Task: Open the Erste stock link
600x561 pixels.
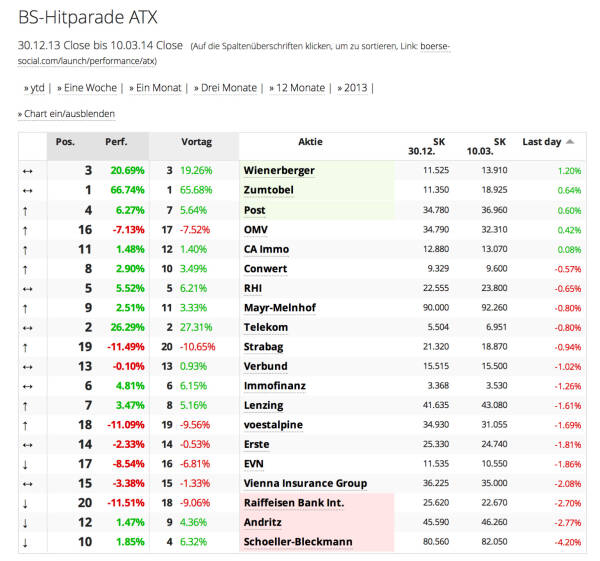Action: click(256, 445)
